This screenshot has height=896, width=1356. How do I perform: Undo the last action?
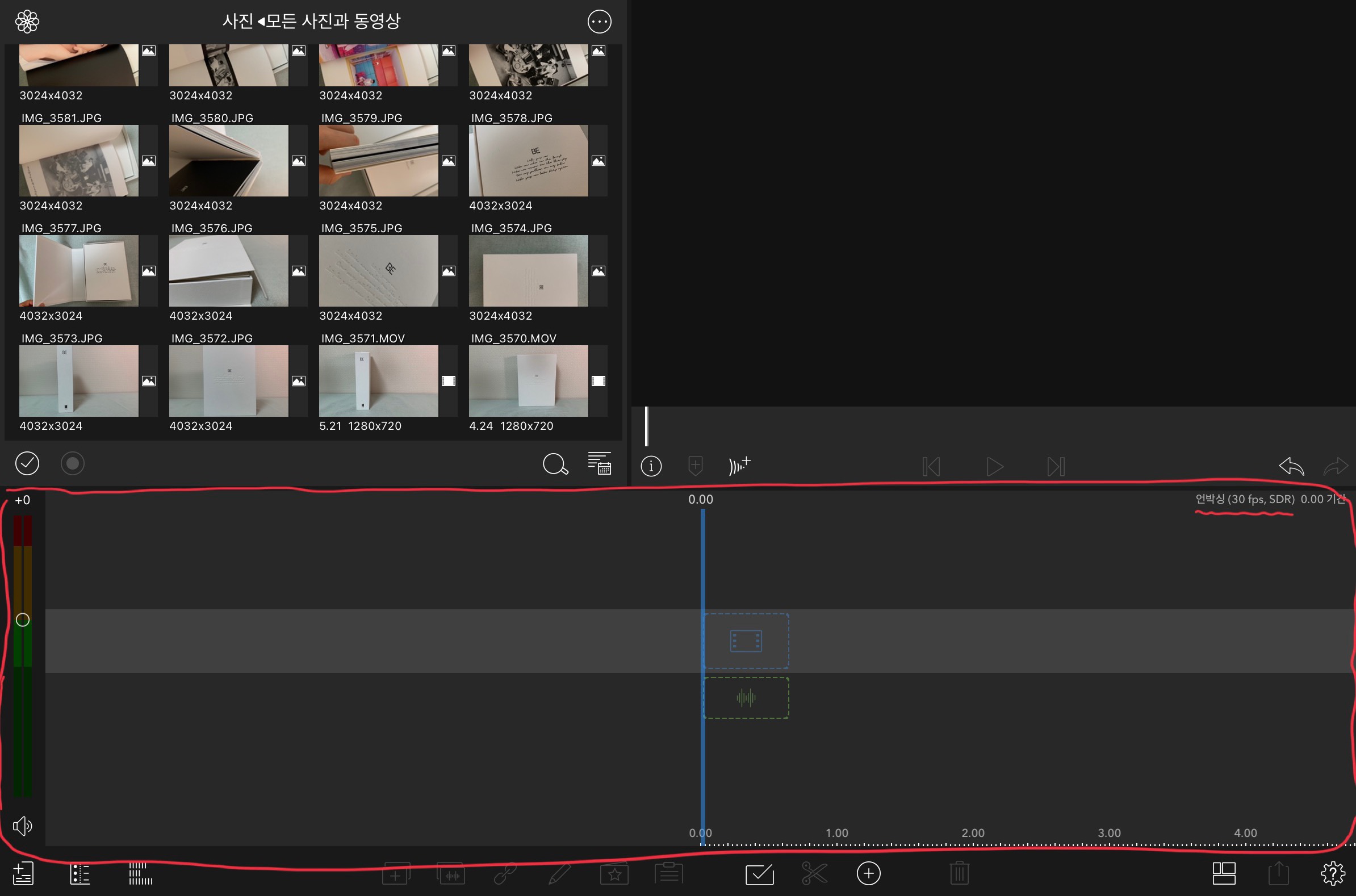1291,466
